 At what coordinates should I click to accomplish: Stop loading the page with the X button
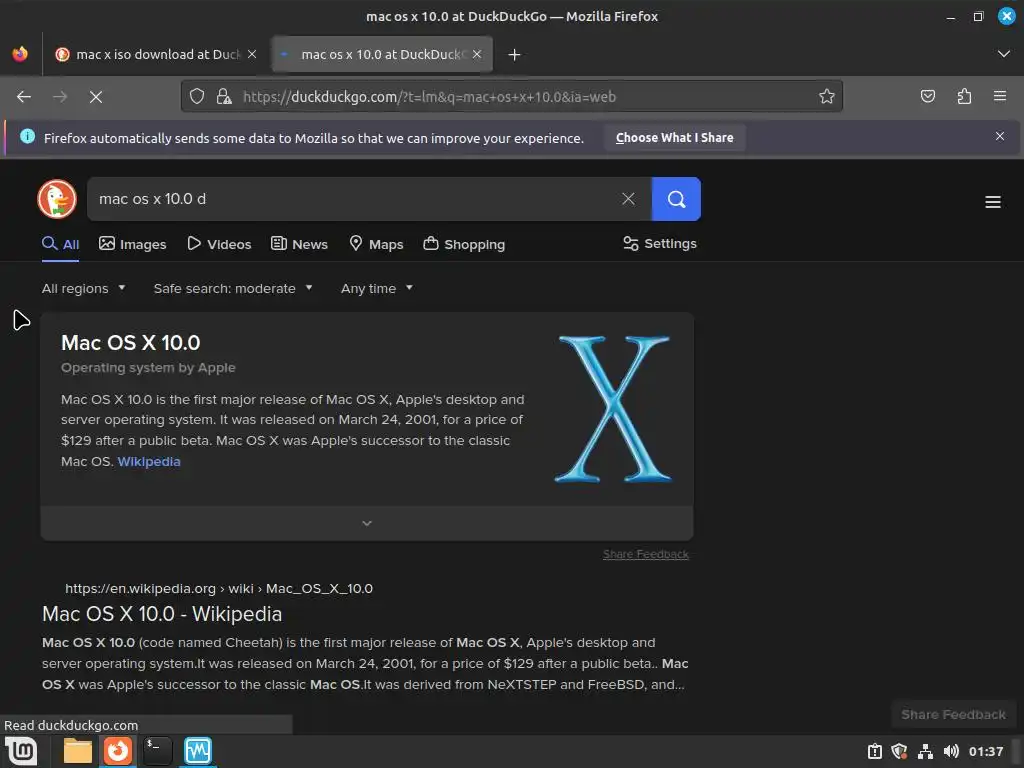coord(95,97)
